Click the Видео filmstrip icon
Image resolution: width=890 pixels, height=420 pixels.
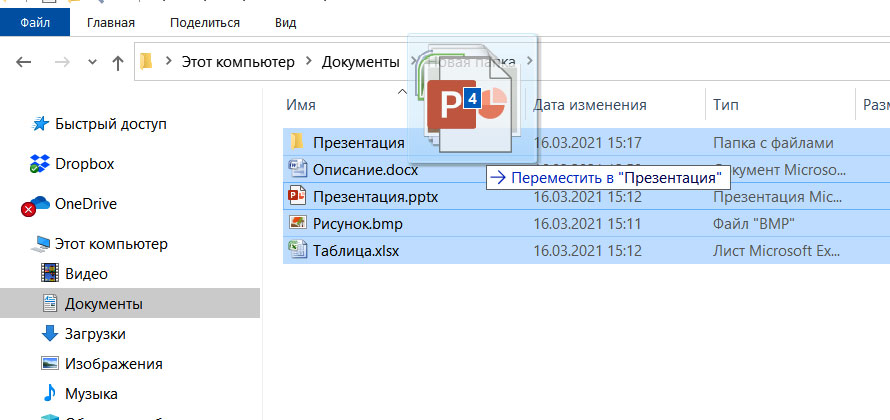pyautogui.click(x=51, y=274)
